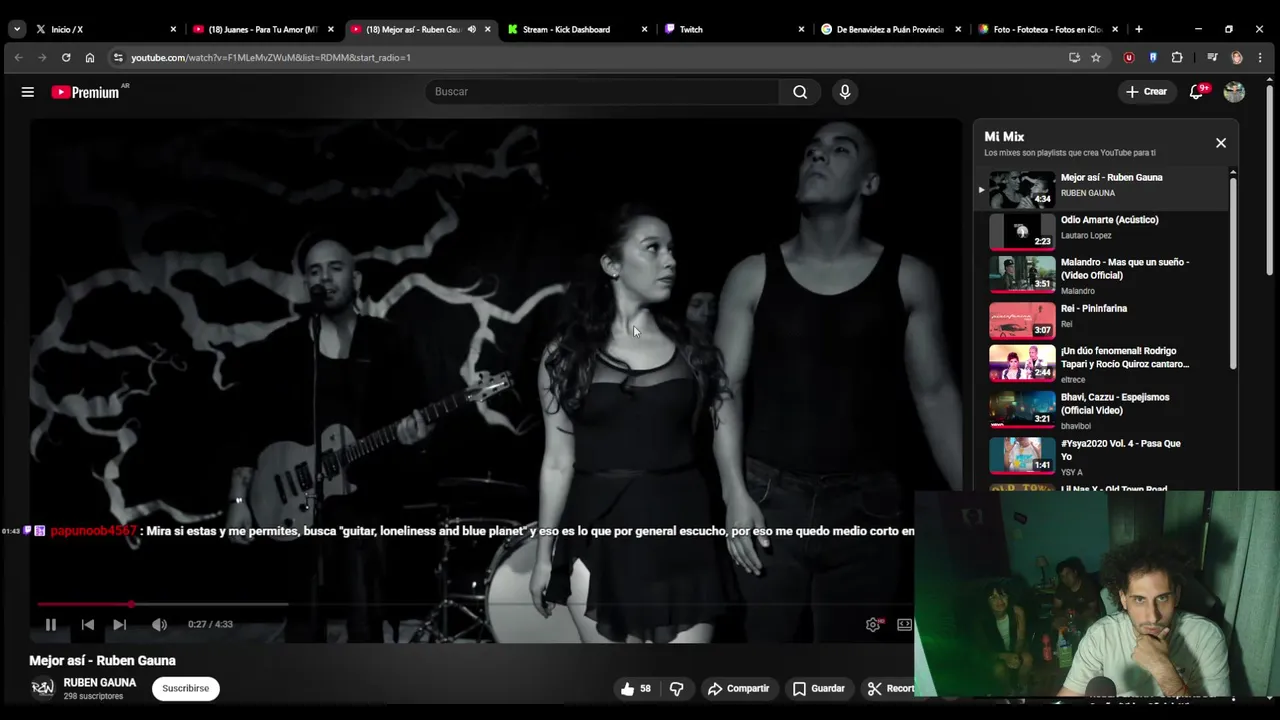Open the Chrome profile avatar
Image resolution: width=1280 pixels, height=720 pixels.
pos(1236,58)
